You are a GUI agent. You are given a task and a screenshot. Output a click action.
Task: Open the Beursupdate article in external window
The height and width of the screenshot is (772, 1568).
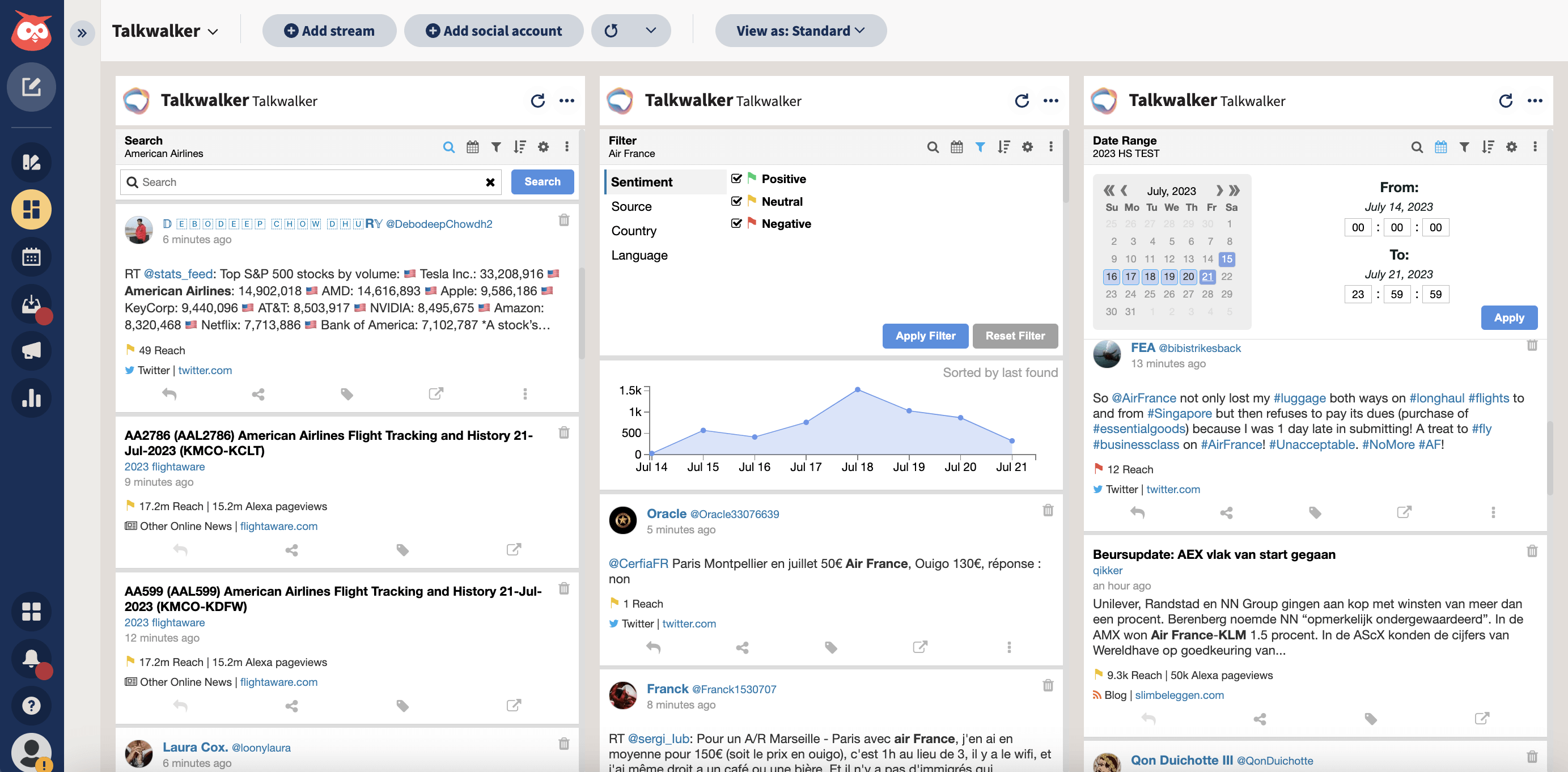[x=1482, y=718]
